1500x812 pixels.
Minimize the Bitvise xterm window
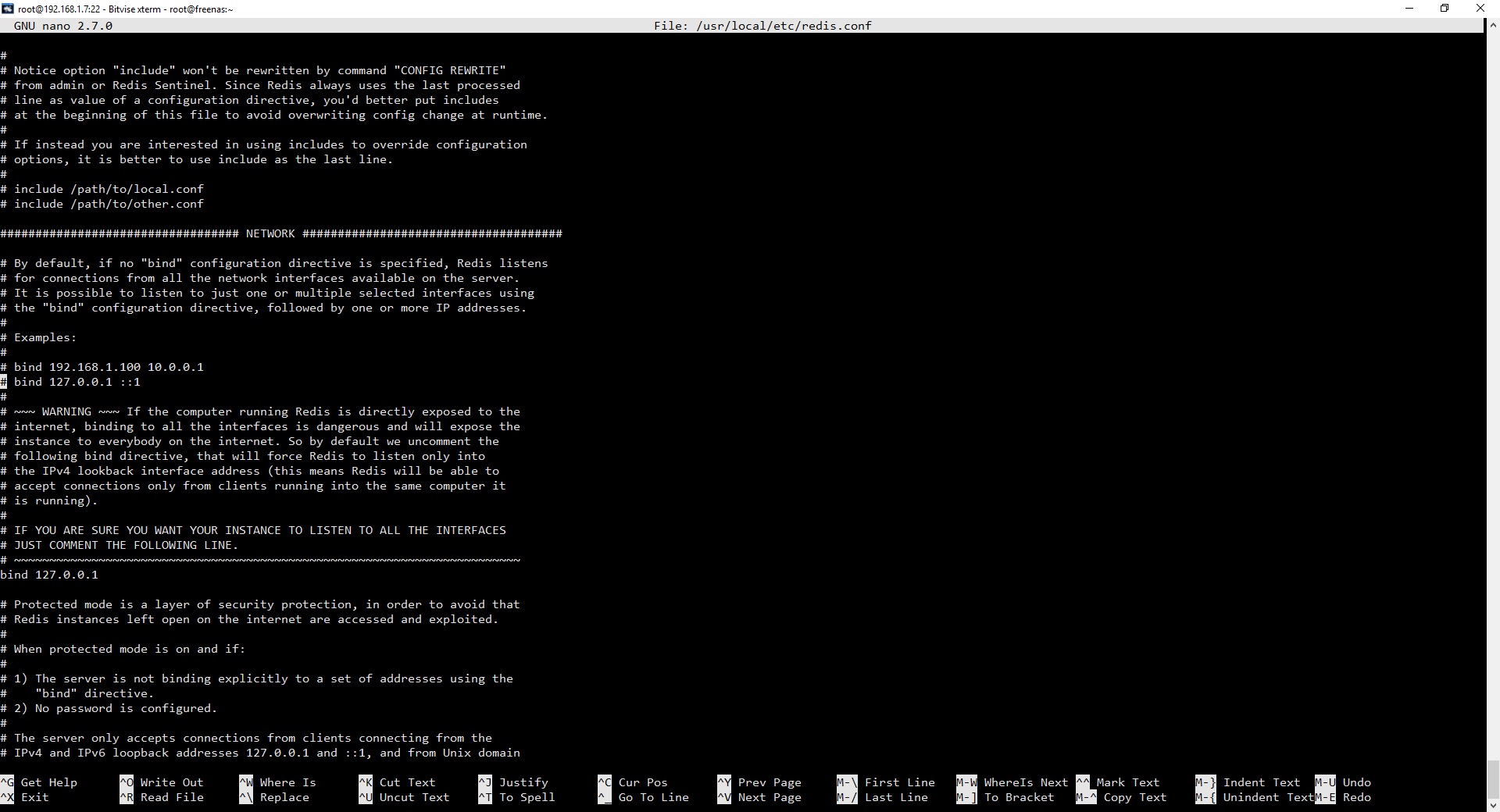1409,9
